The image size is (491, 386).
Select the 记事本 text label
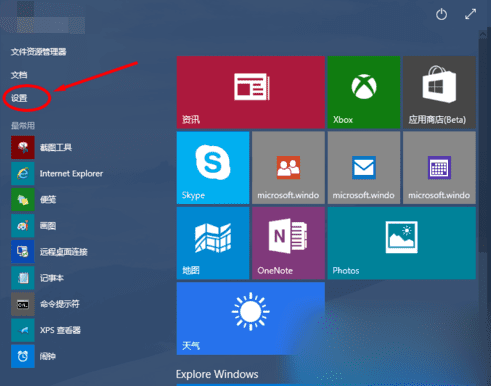tap(52, 278)
